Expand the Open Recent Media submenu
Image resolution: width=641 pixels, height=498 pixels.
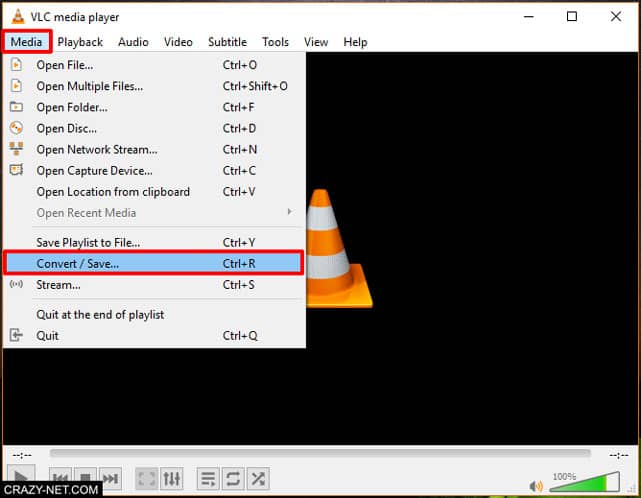[x=154, y=213]
